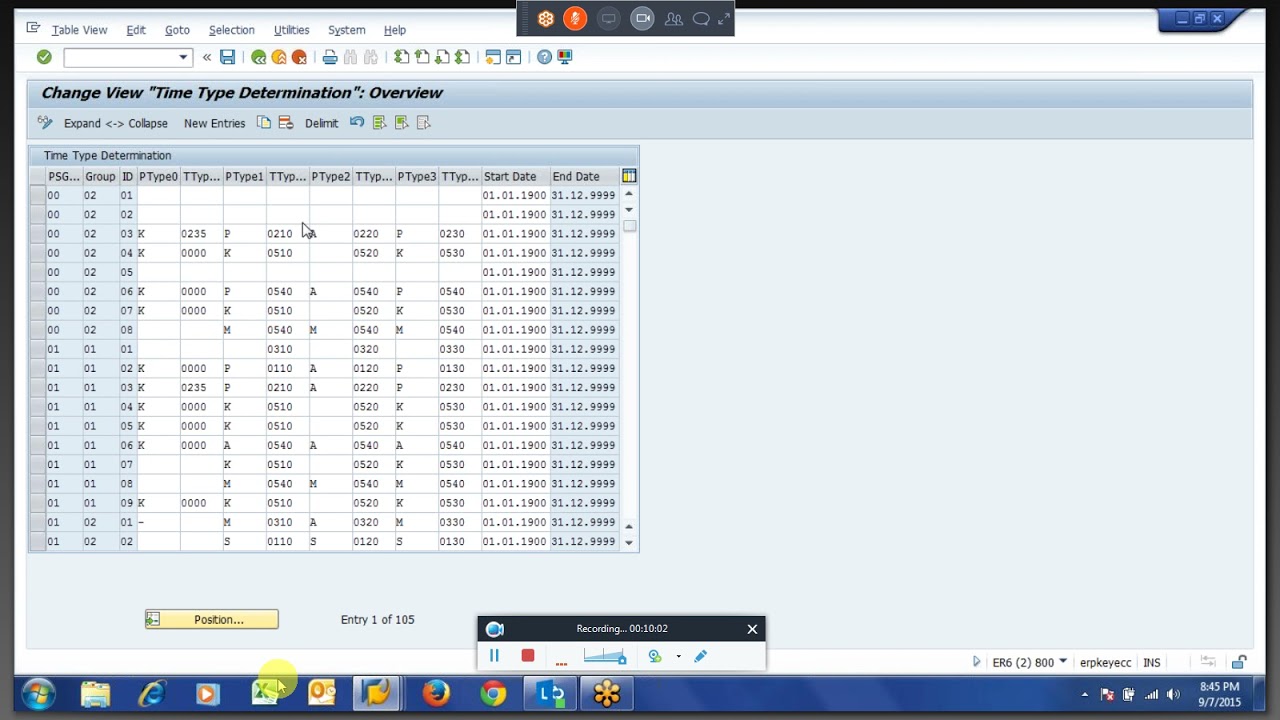Click inside the command input field
Viewport: 1280px width, 720px height.
120,57
